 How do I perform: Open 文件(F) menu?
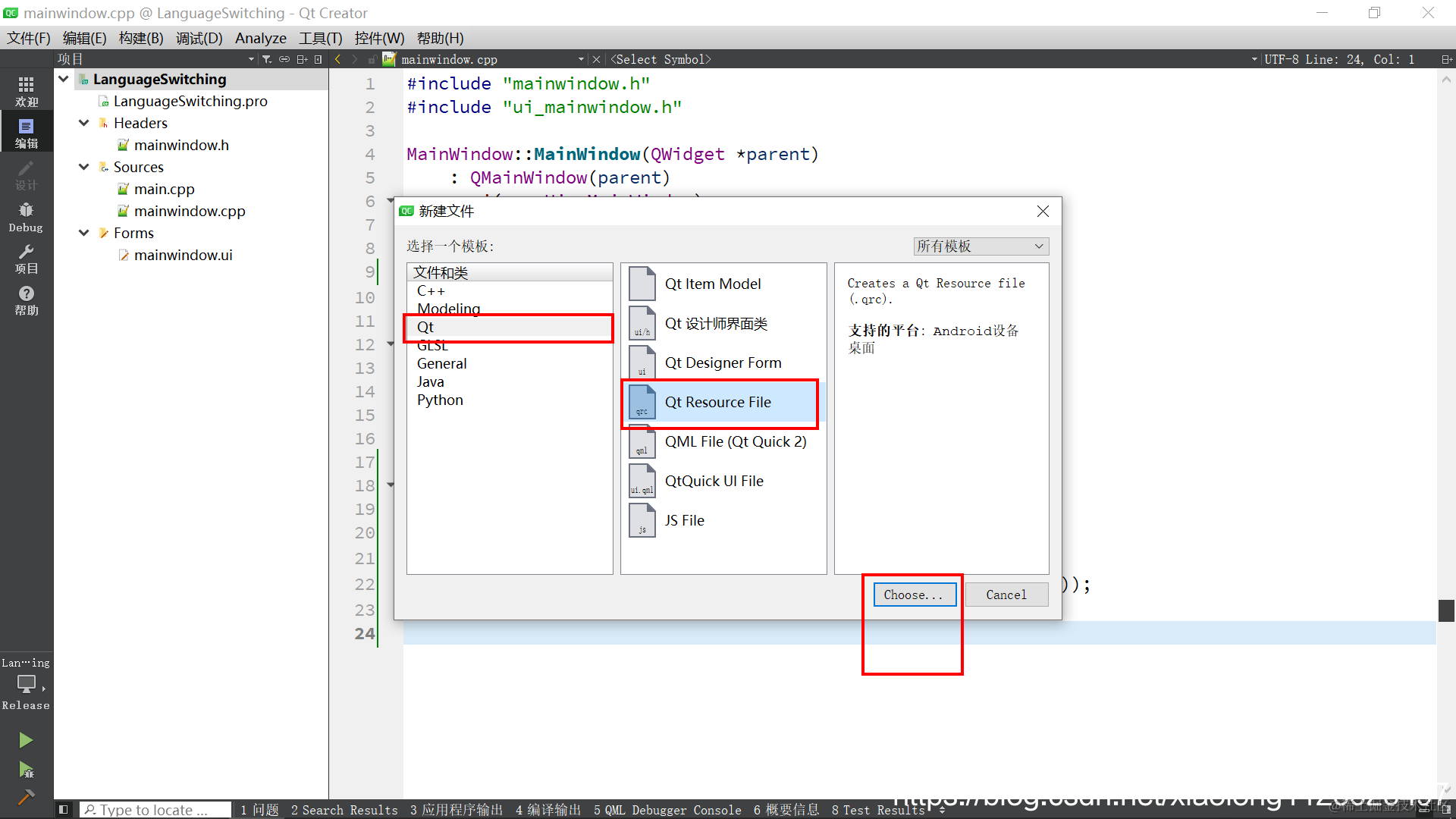(x=29, y=38)
